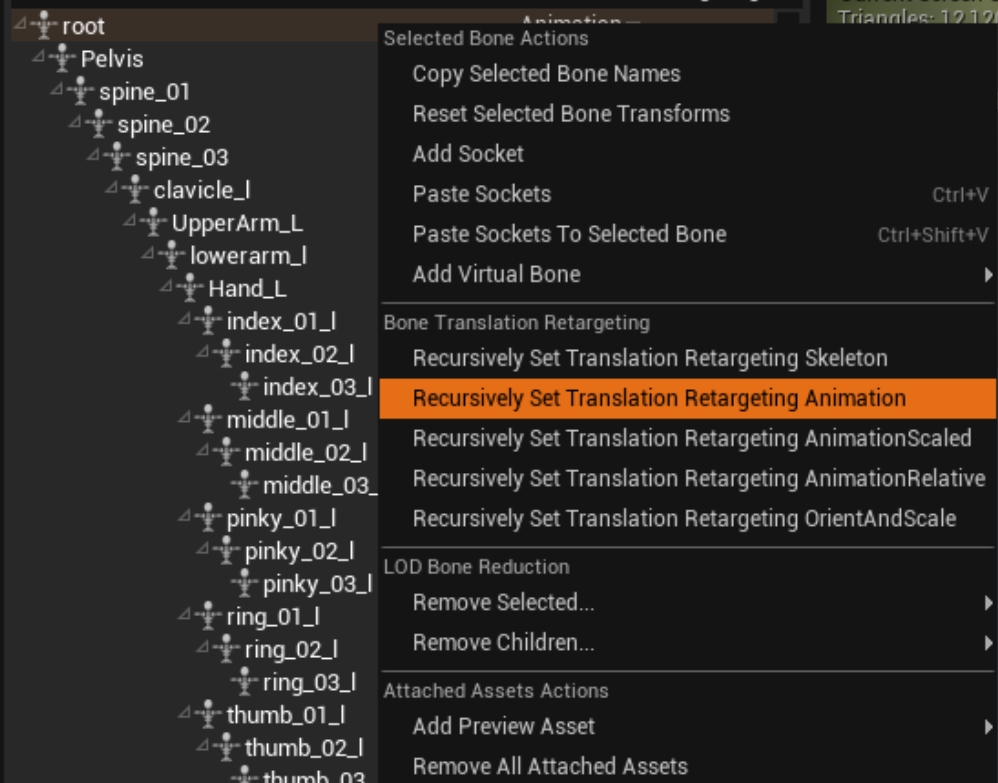Image resolution: width=998 pixels, height=783 pixels.
Task: Choose Recursively Set Translation Retargeting Animation
Action: point(658,398)
